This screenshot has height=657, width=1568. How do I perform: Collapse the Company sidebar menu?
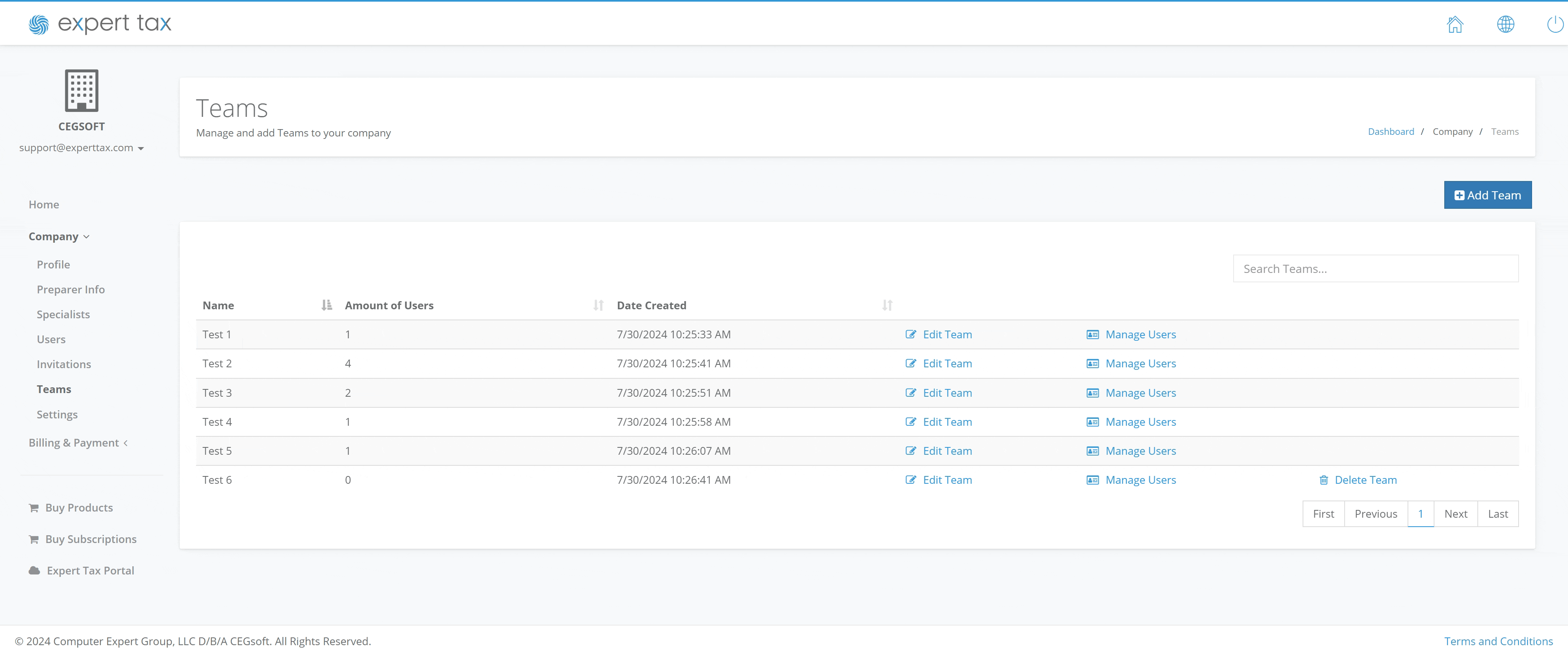[x=59, y=236]
